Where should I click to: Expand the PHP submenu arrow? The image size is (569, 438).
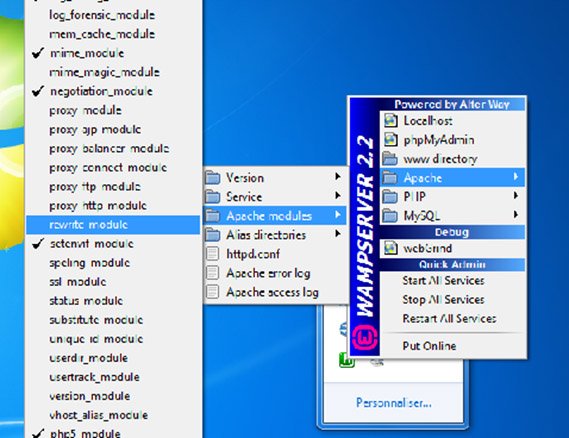[x=516, y=196]
